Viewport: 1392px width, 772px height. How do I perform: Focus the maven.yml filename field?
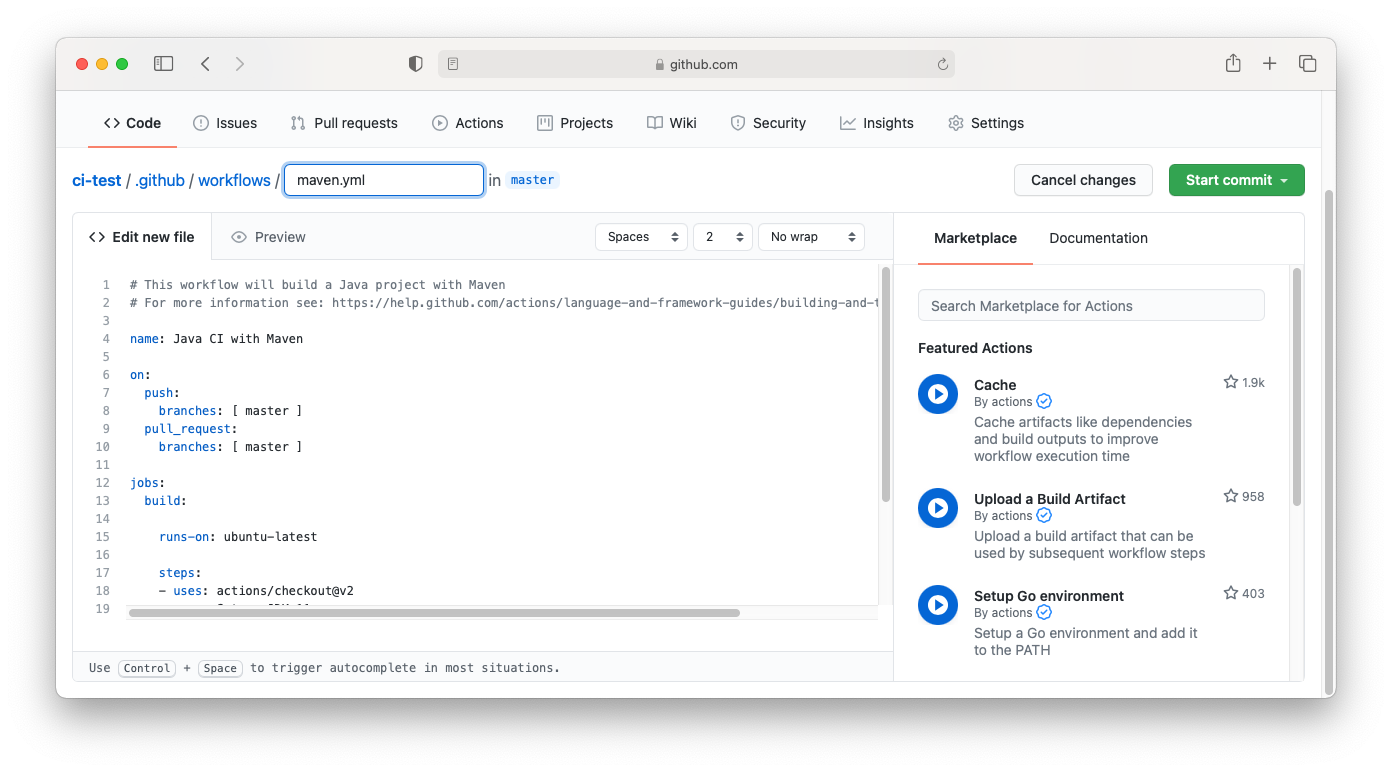tap(384, 180)
